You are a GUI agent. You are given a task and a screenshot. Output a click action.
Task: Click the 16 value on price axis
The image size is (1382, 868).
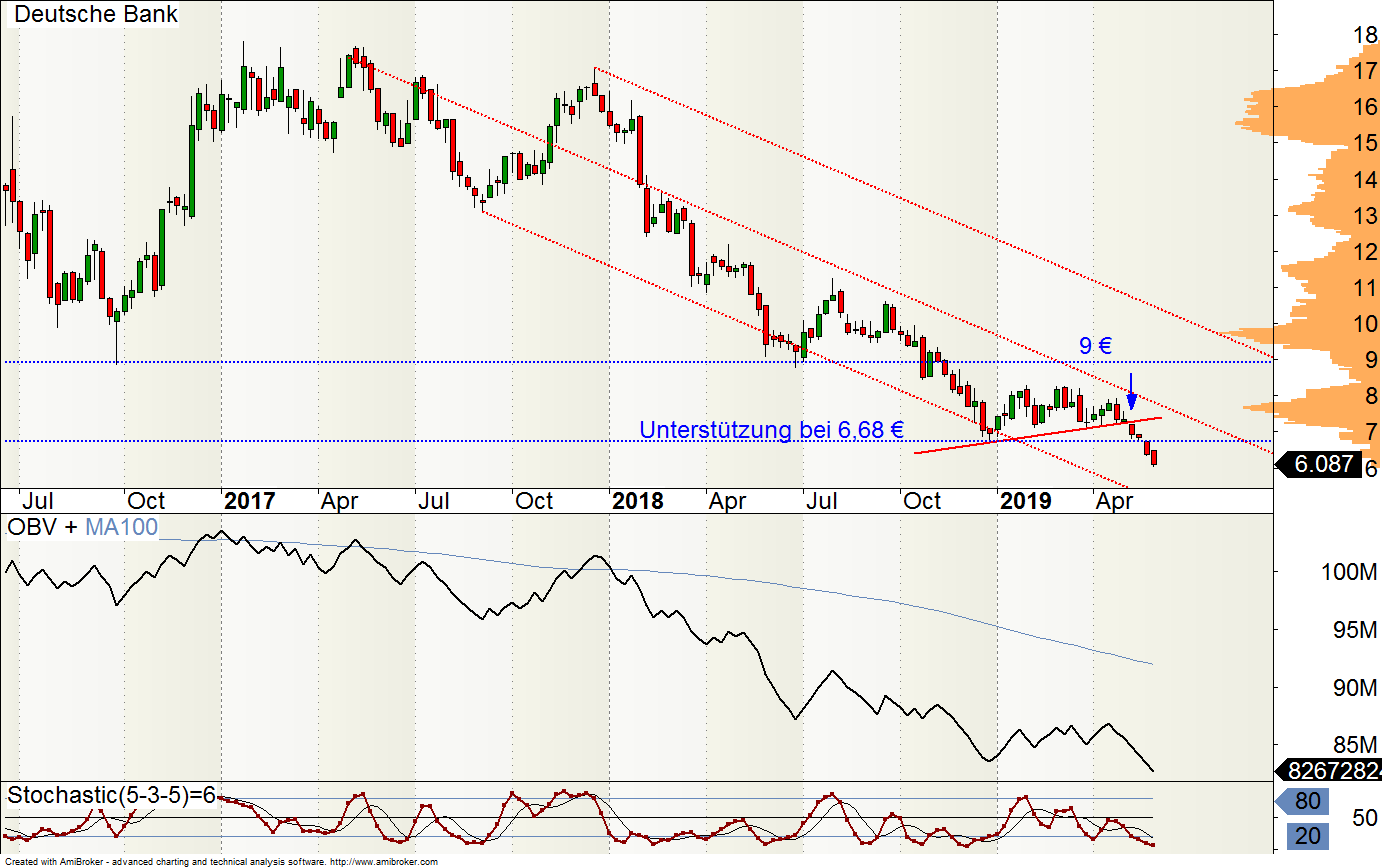pos(1366,107)
